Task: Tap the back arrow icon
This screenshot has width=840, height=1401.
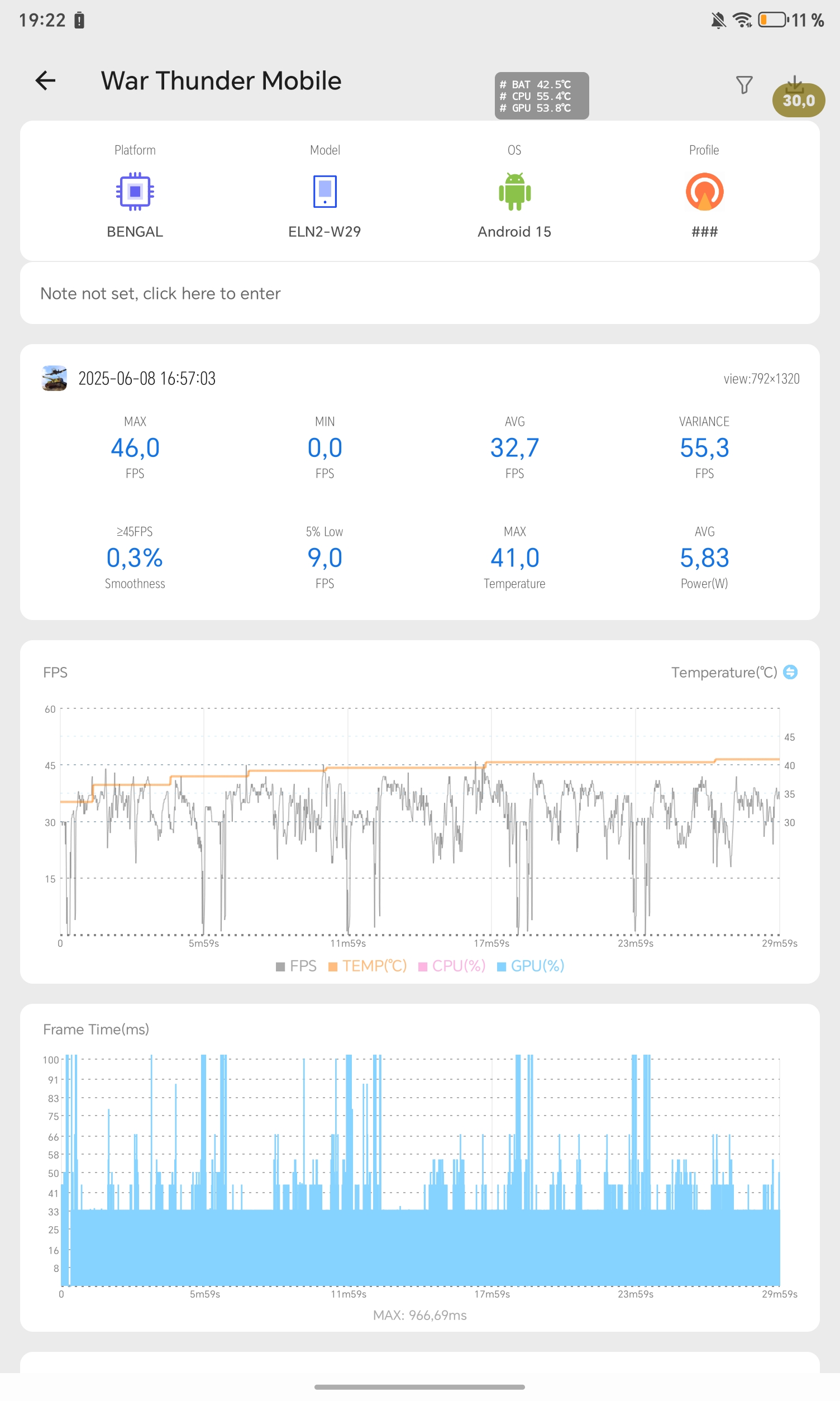Action: tap(45, 80)
